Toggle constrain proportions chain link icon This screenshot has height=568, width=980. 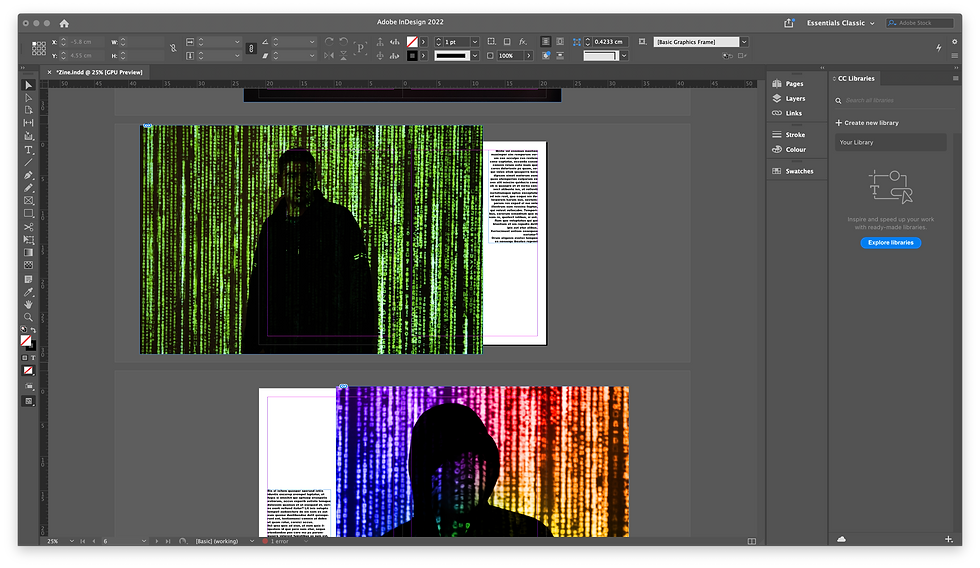173,46
